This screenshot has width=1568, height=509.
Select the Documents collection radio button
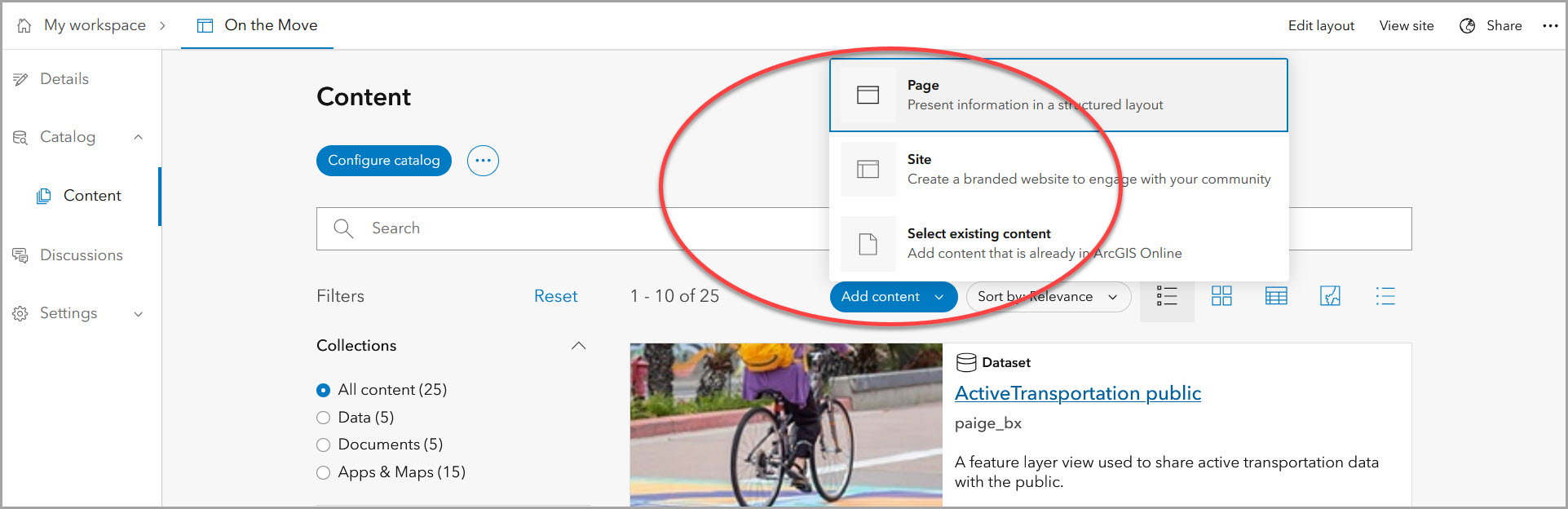coord(324,445)
